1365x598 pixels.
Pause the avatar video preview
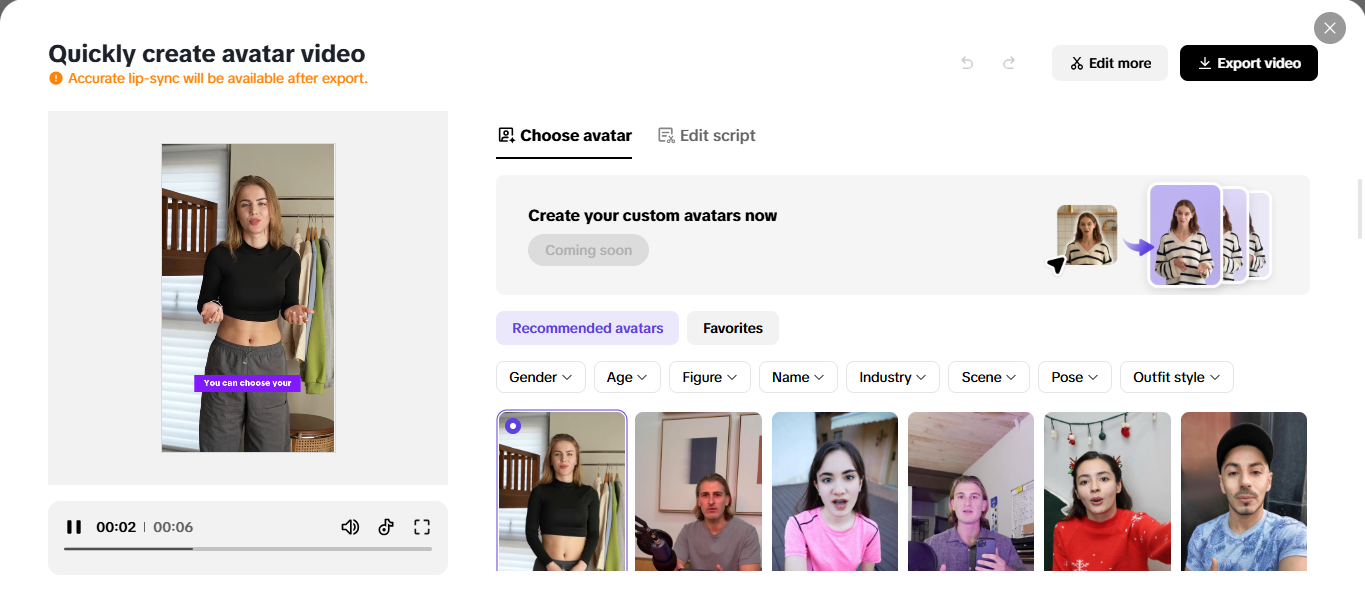pos(74,526)
